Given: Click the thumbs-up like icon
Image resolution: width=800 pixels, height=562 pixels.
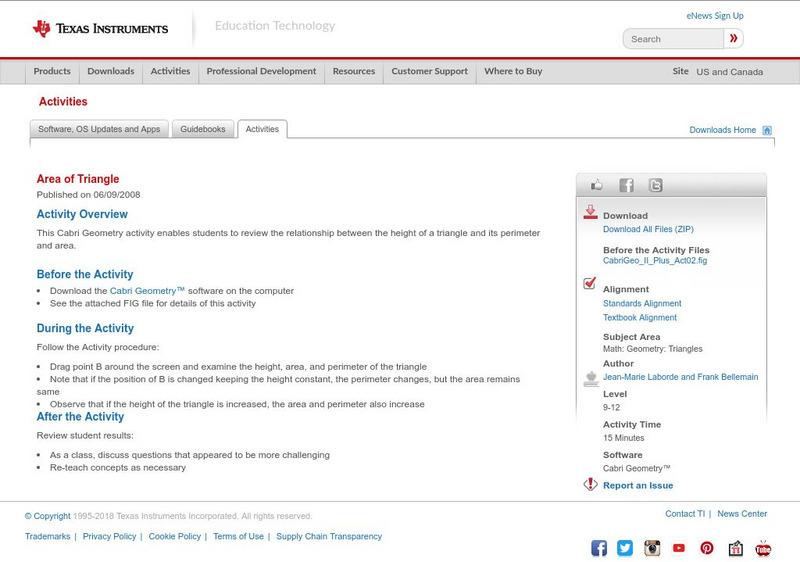Looking at the screenshot, I should click(x=596, y=185).
